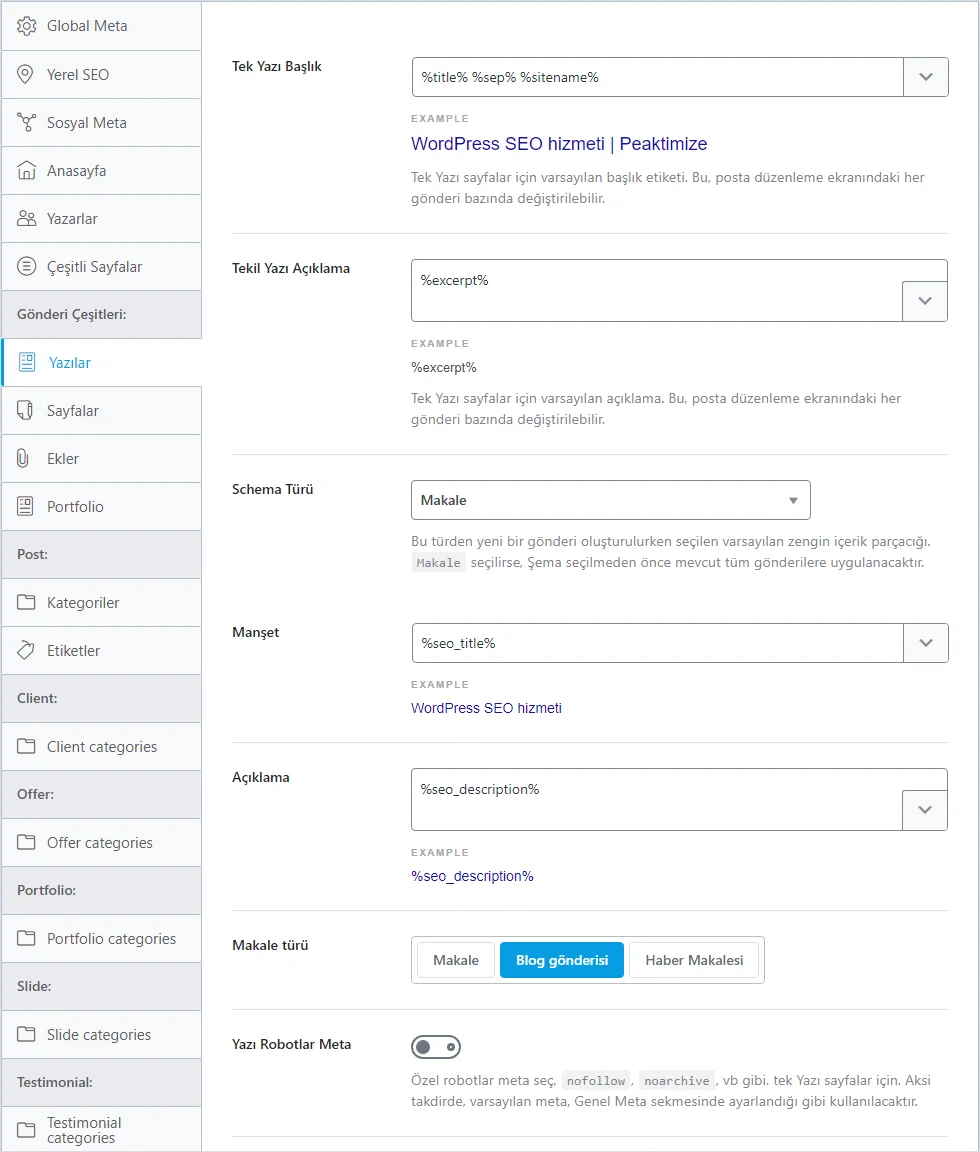Click the Kategoriler folder icon
The height and width of the screenshot is (1152, 980).
(x=26, y=602)
